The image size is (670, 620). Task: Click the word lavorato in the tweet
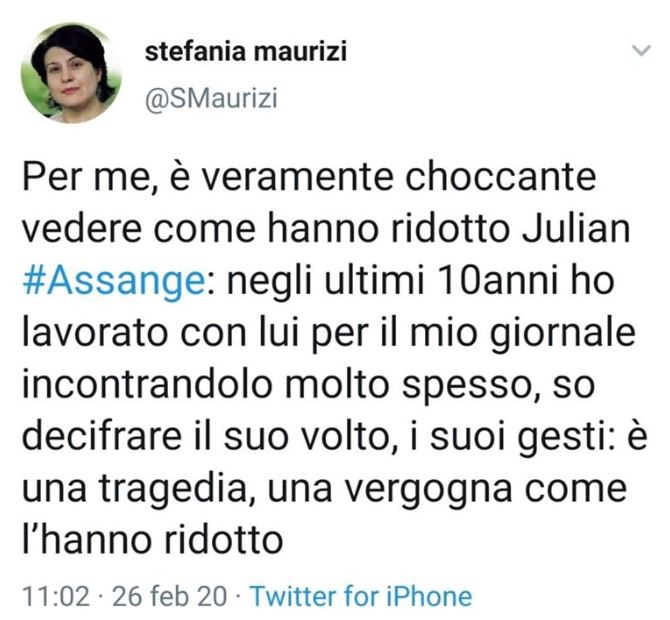point(94,332)
